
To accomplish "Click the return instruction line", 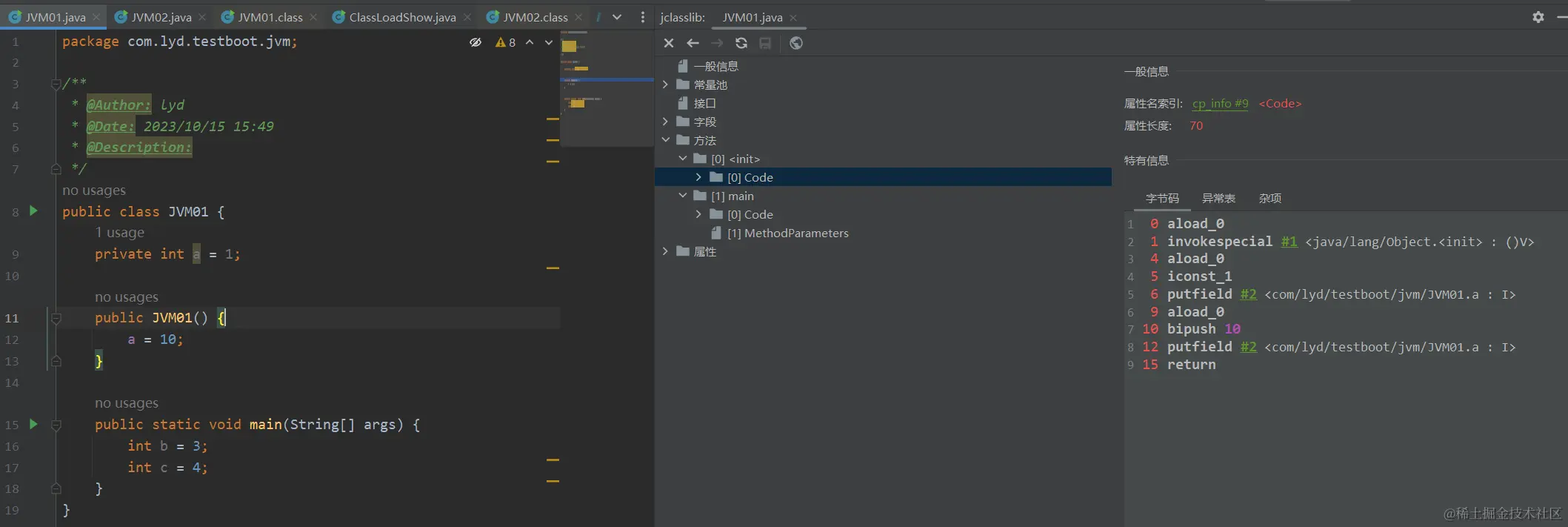I will click(x=1191, y=365).
